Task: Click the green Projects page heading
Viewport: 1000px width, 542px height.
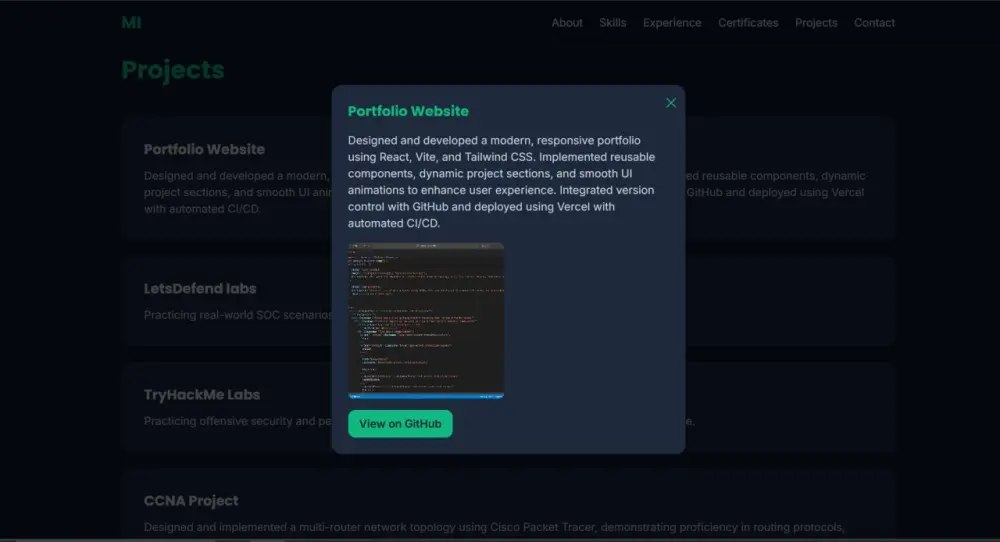Action: 173,70
